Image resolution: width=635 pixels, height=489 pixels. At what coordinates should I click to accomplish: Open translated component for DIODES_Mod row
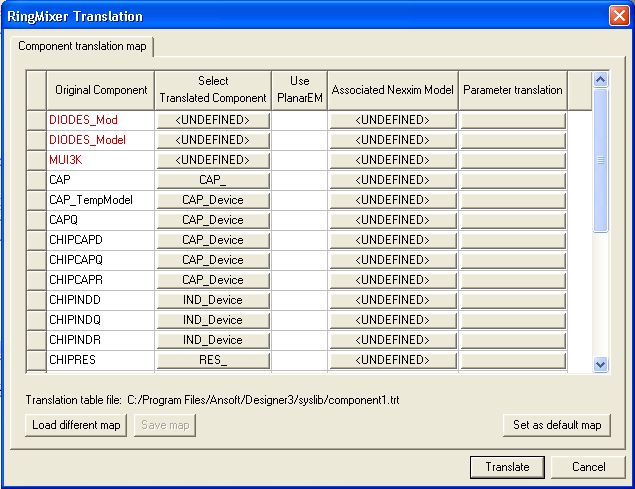pos(212,120)
